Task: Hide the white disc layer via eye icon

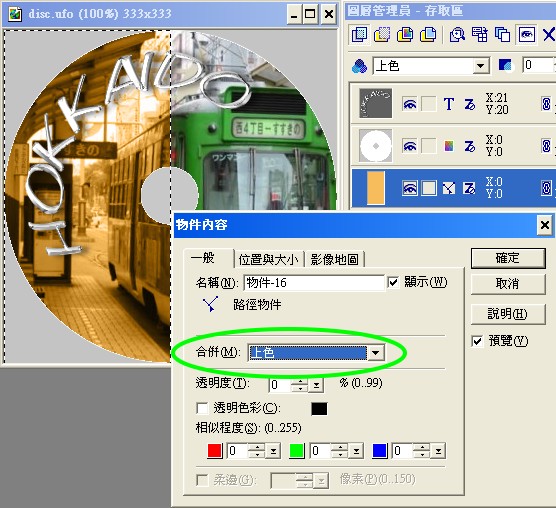Action: (x=410, y=146)
